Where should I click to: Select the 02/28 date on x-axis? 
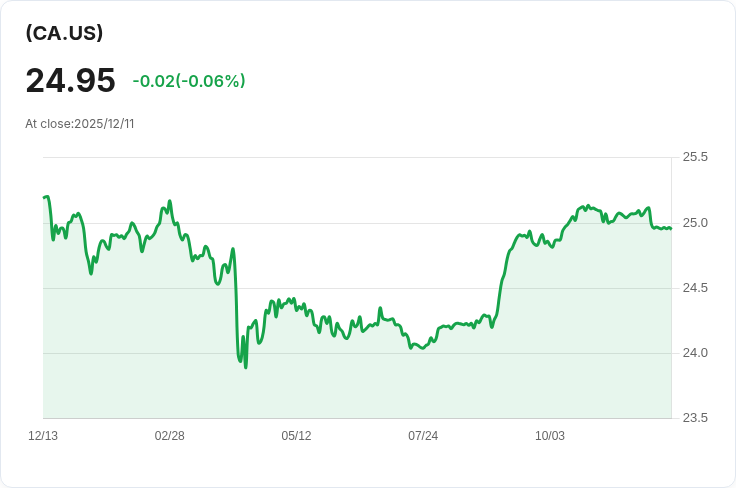tap(170, 436)
